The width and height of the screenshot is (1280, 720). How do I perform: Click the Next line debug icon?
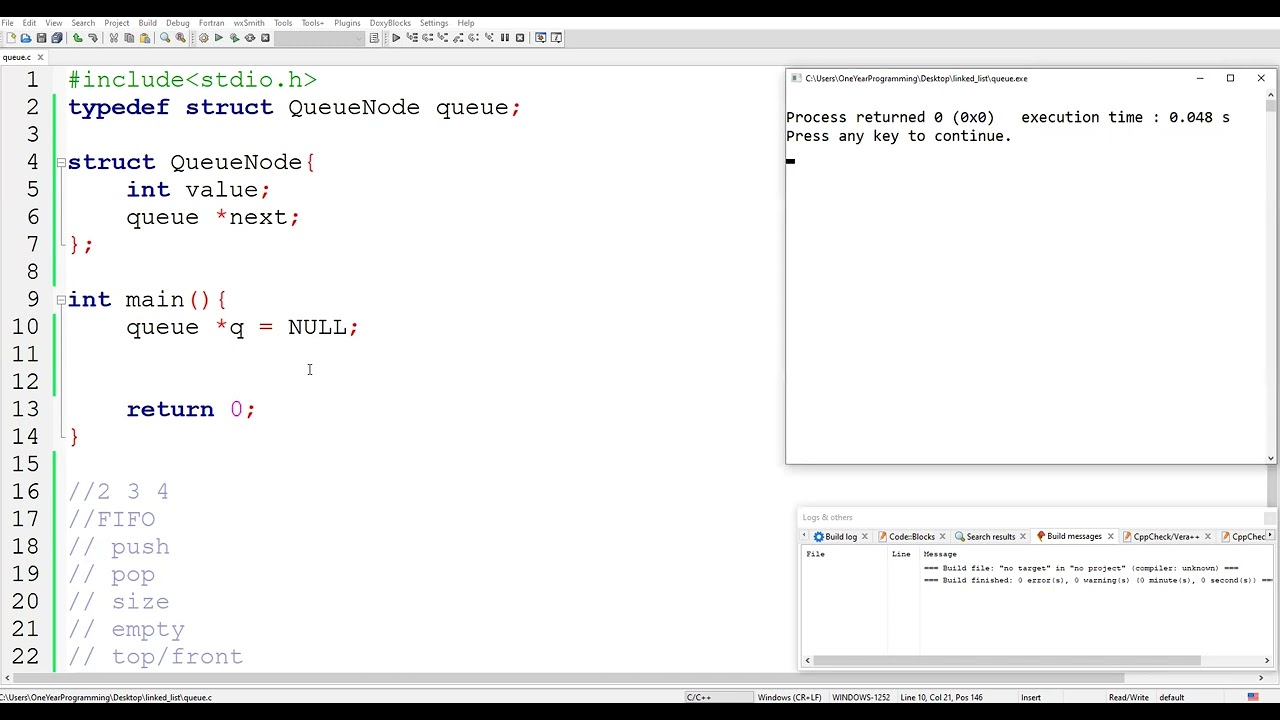click(x=427, y=38)
